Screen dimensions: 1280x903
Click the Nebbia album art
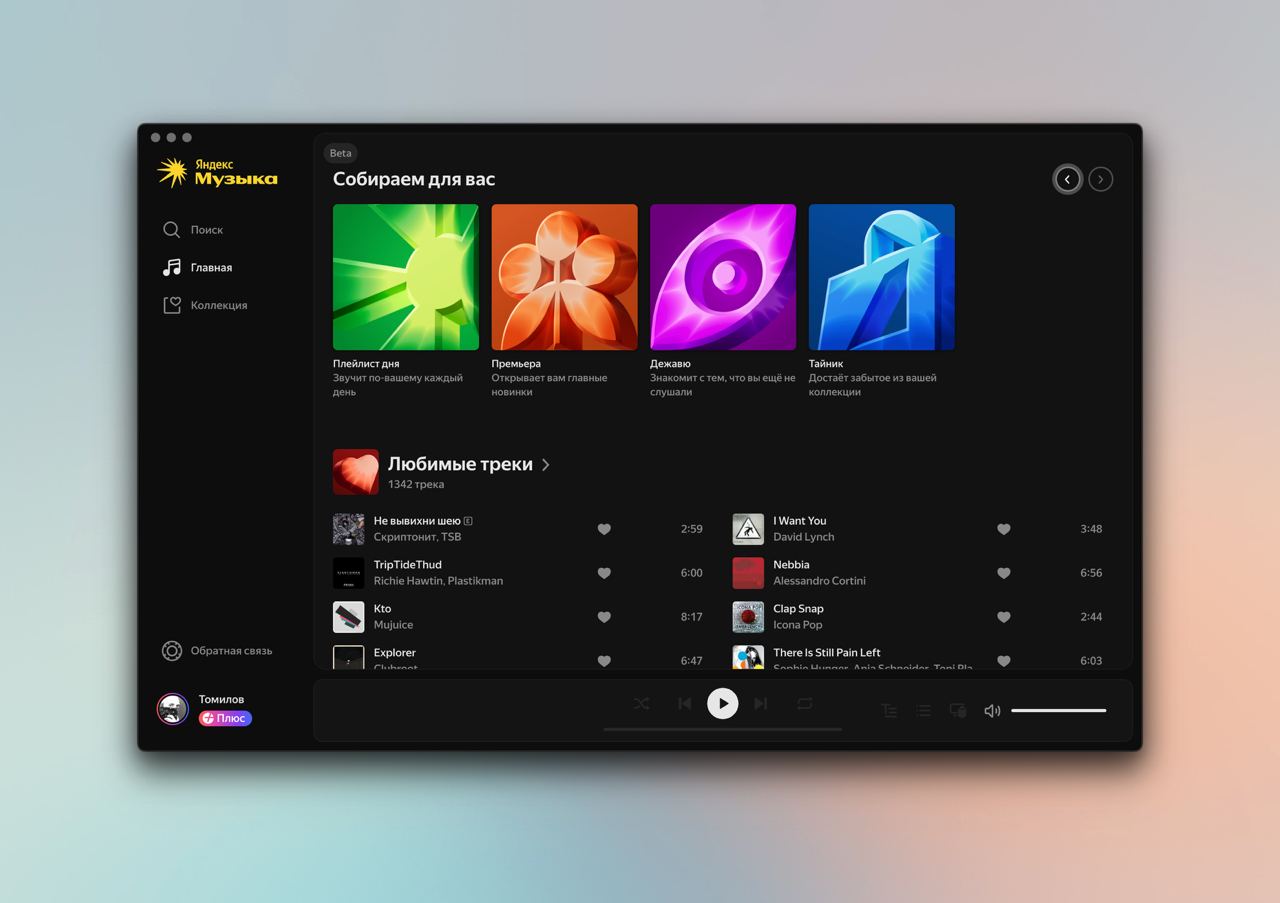[748, 573]
